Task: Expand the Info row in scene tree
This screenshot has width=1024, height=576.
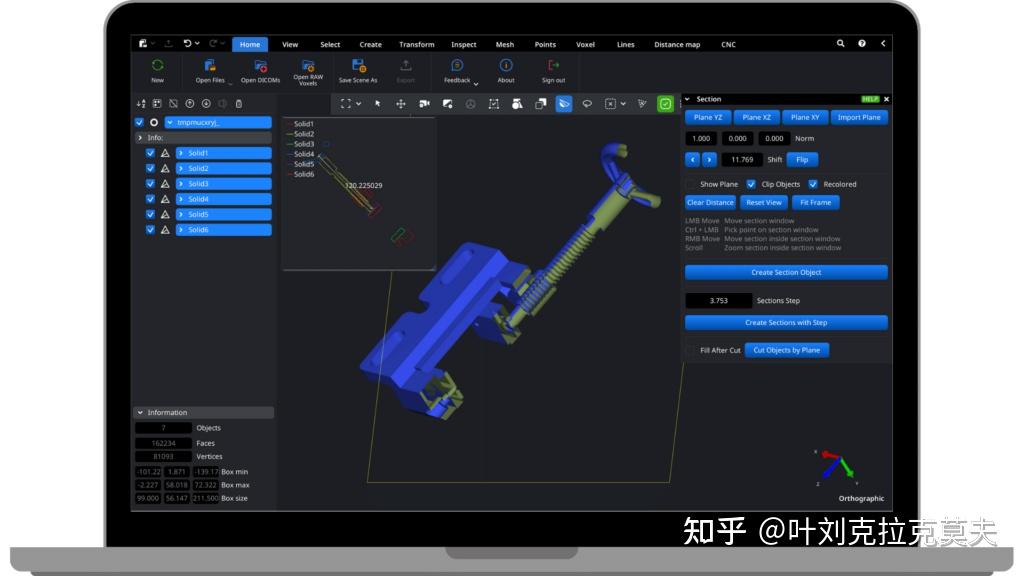Action: (x=140, y=138)
